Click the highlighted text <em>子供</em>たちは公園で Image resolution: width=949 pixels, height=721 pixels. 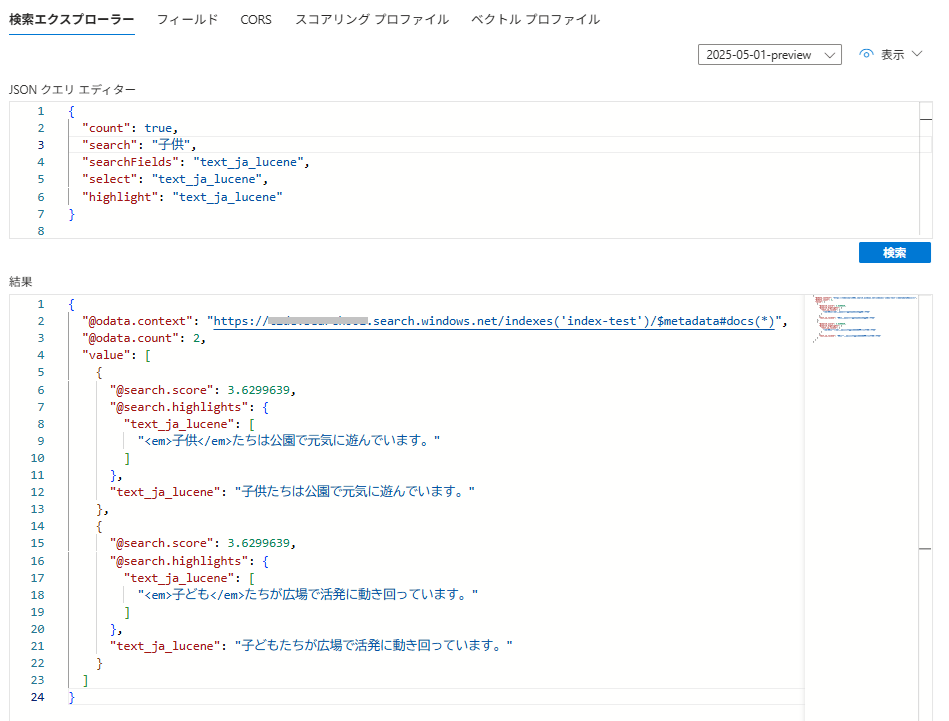click(289, 441)
